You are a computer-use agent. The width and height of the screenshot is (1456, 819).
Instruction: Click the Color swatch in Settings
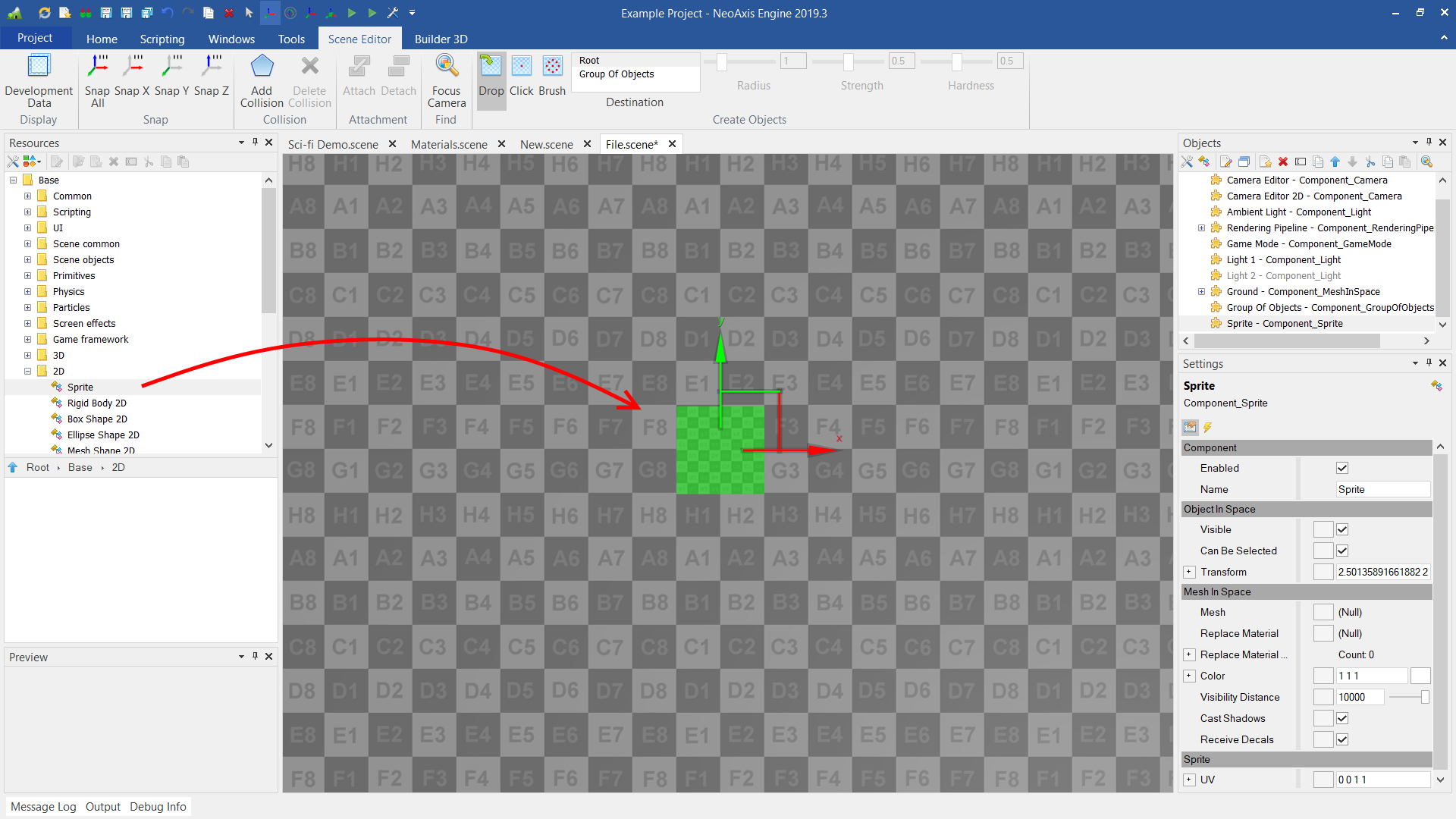point(1420,676)
